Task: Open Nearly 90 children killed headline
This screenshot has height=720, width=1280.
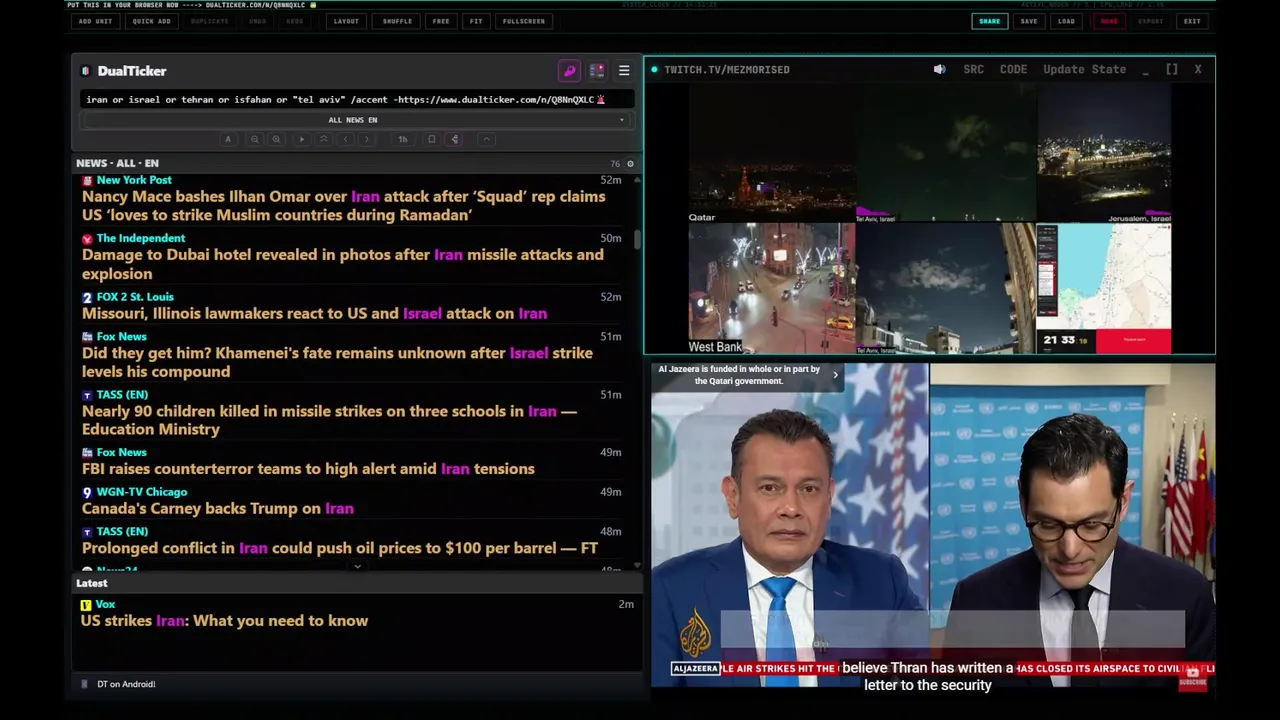Action: click(329, 420)
